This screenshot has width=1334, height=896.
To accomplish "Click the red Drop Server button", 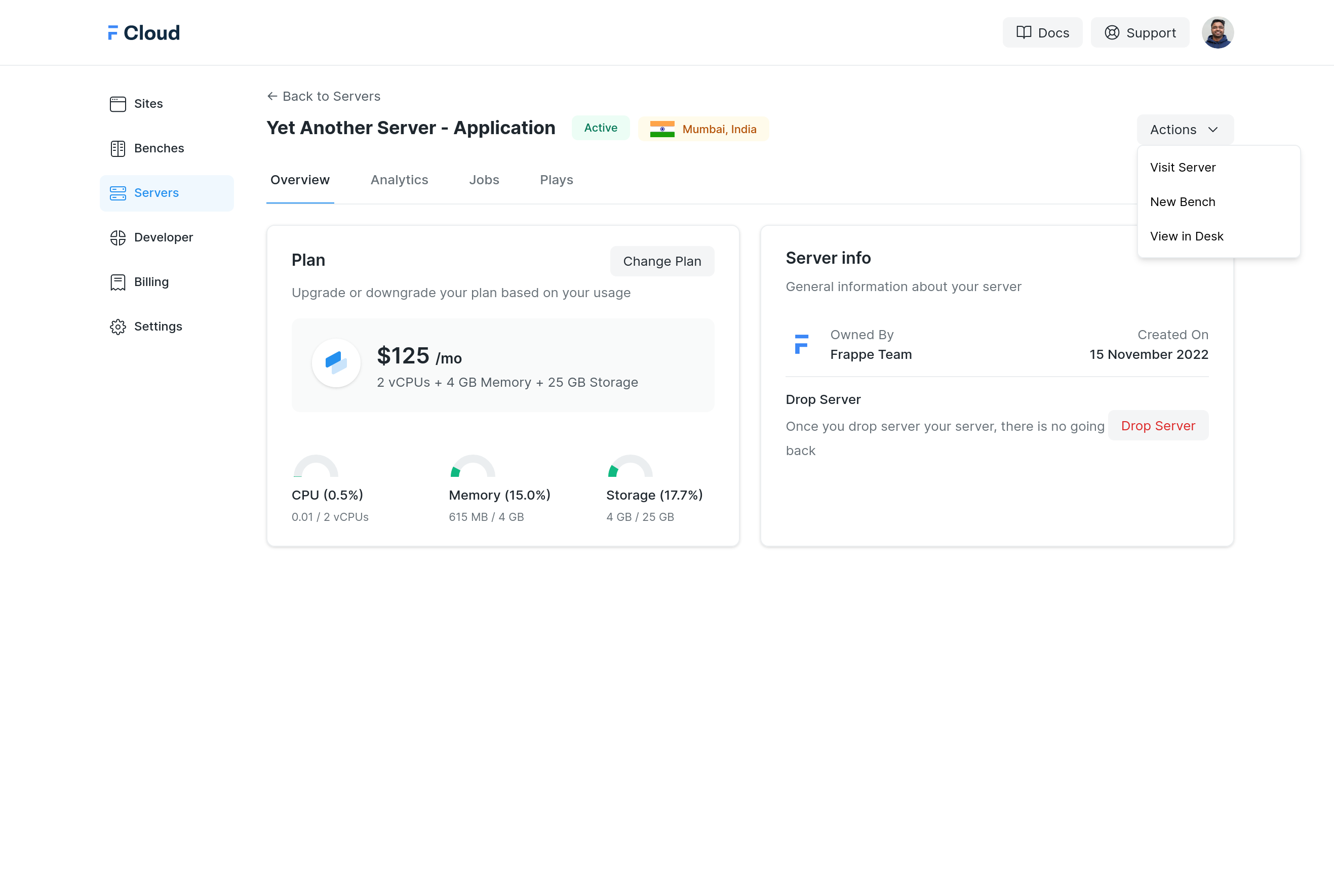I will [x=1158, y=425].
